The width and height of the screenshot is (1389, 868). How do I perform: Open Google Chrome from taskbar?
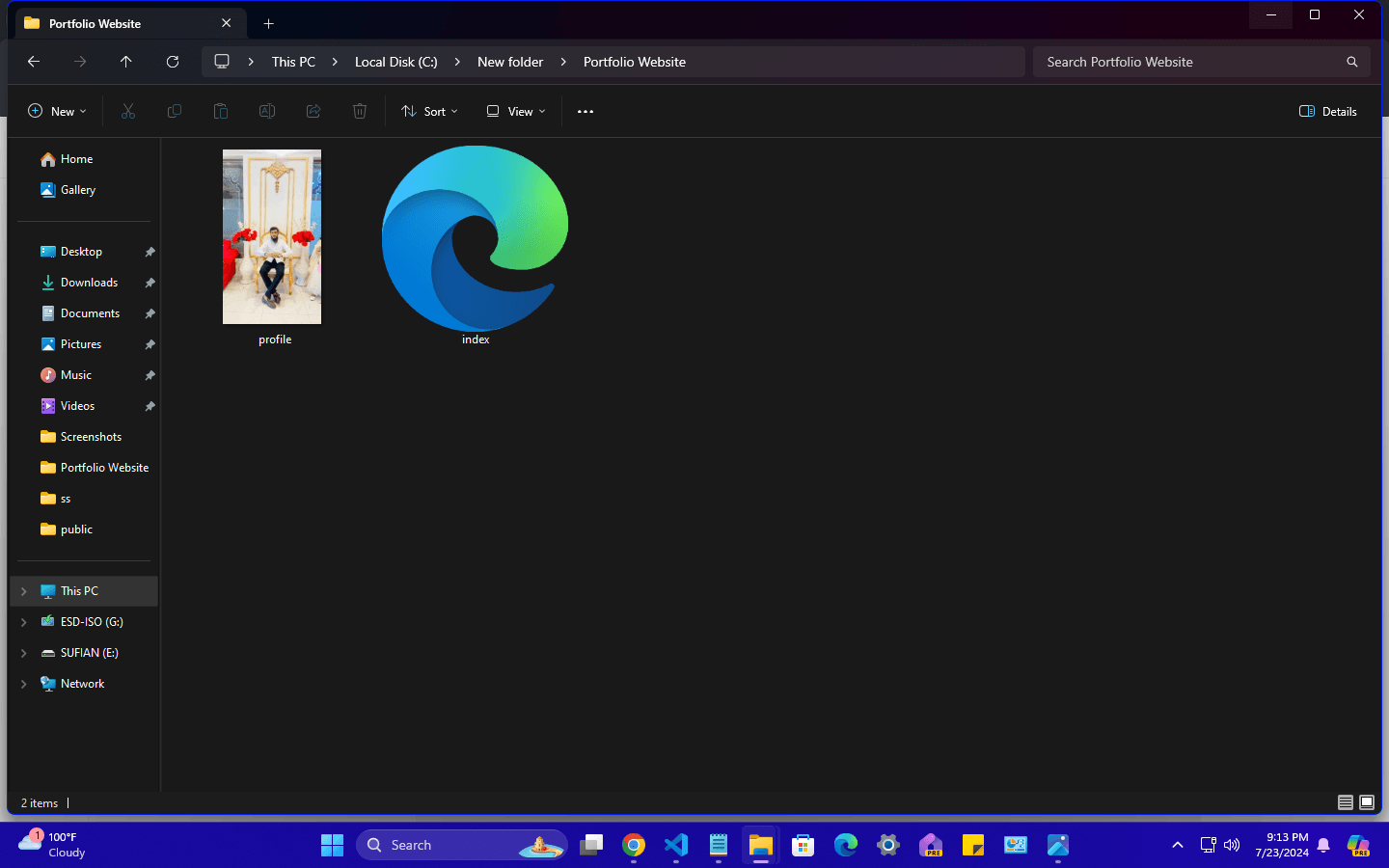click(x=634, y=845)
